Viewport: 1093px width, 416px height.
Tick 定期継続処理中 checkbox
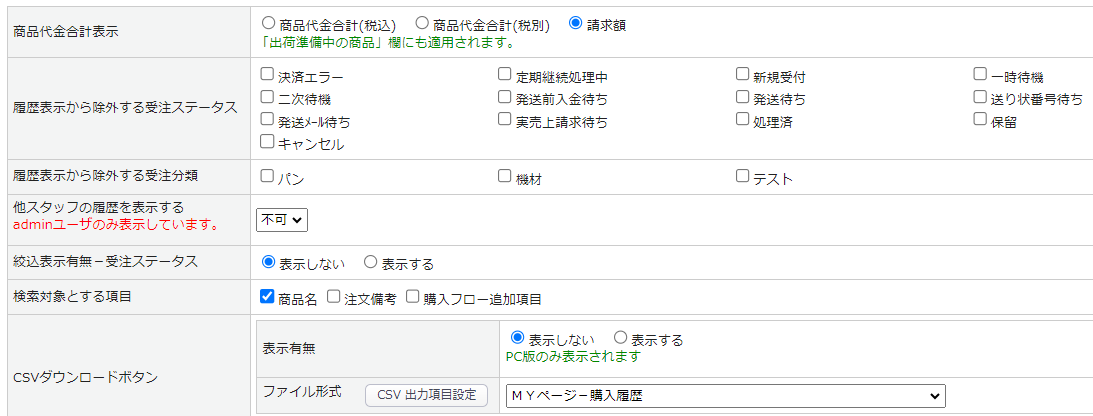point(505,74)
